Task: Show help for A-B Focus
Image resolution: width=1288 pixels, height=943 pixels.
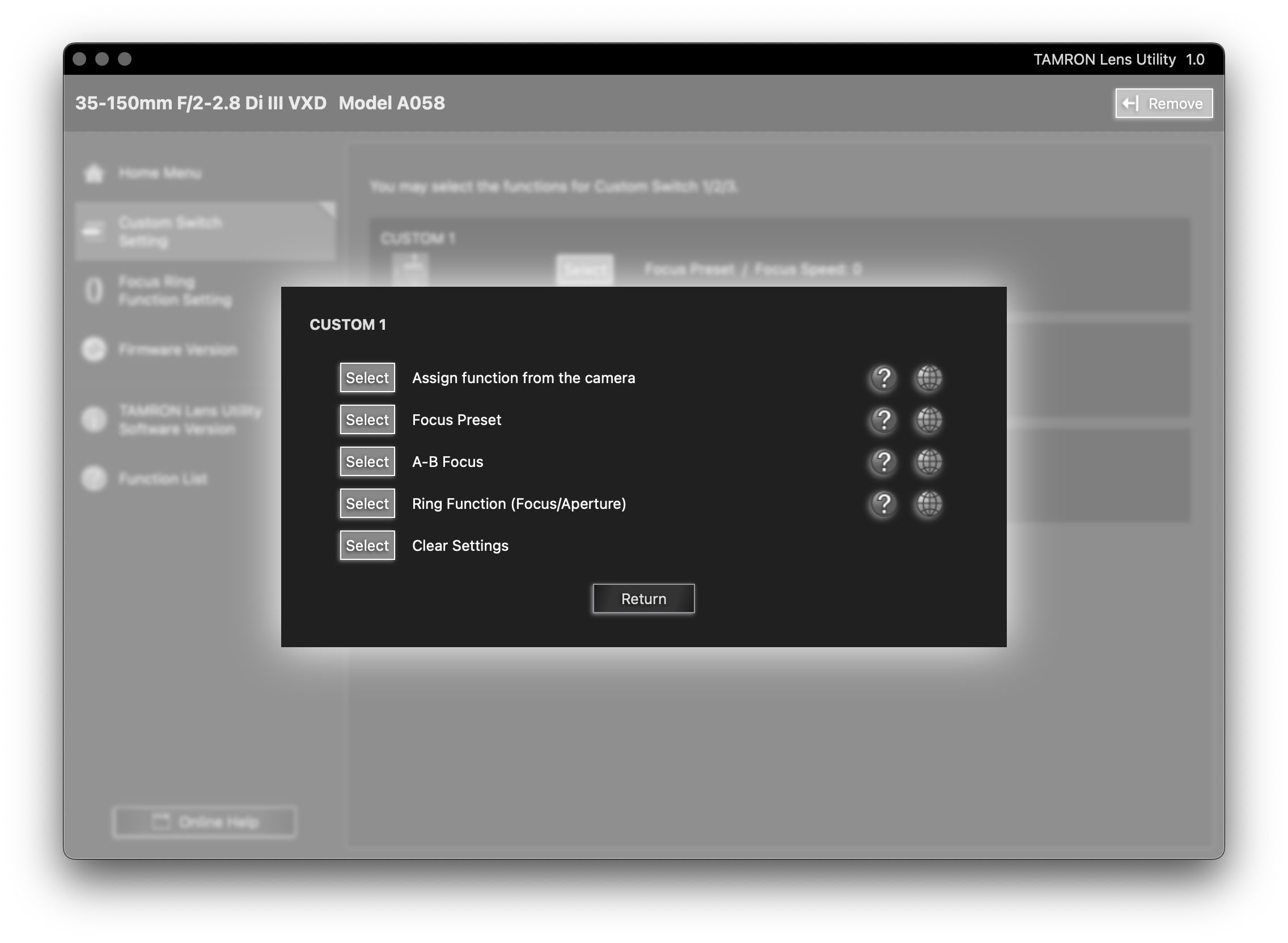Action: pyautogui.click(x=883, y=462)
